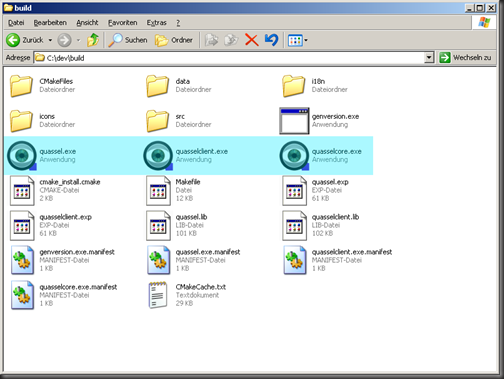The image size is (504, 379).
Task: Open the Extras menu
Action: 156,23
